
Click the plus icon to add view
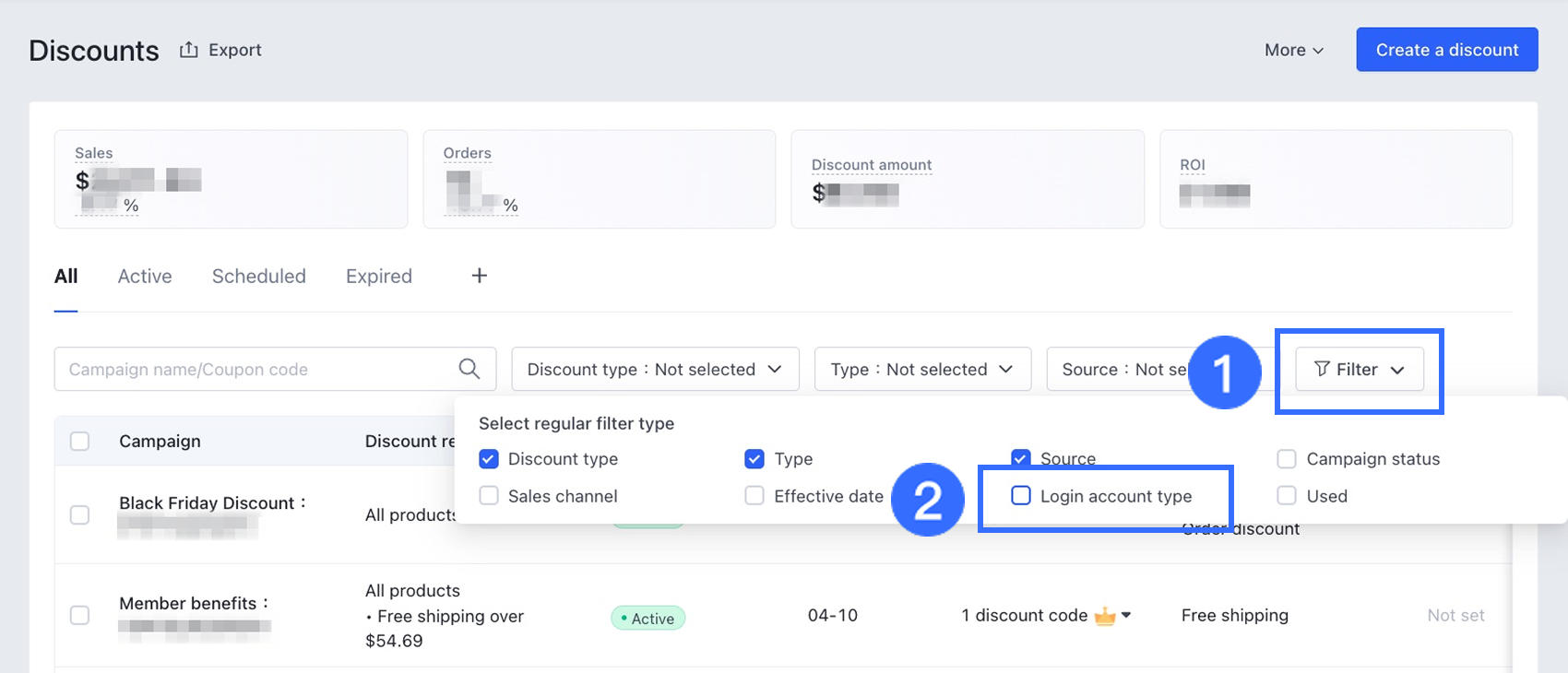pos(480,276)
